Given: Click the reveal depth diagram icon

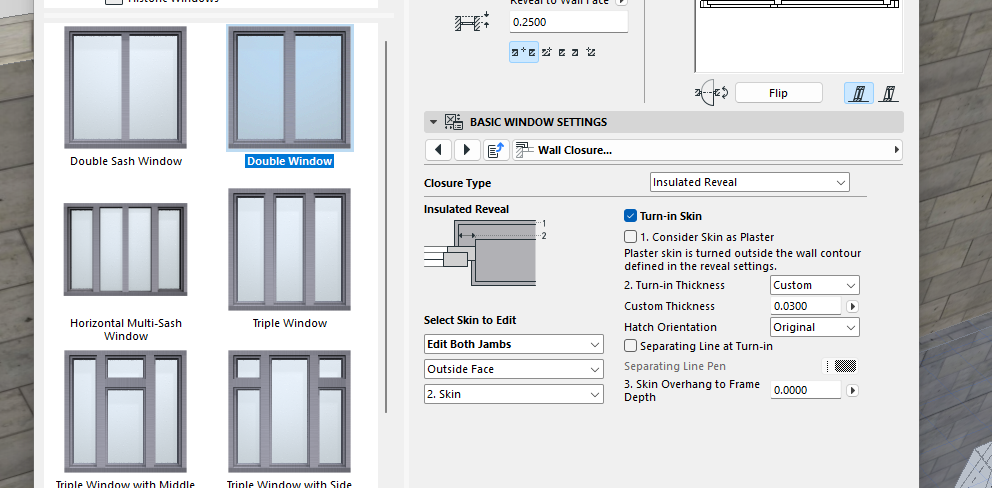Looking at the screenshot, I should 473,22.
